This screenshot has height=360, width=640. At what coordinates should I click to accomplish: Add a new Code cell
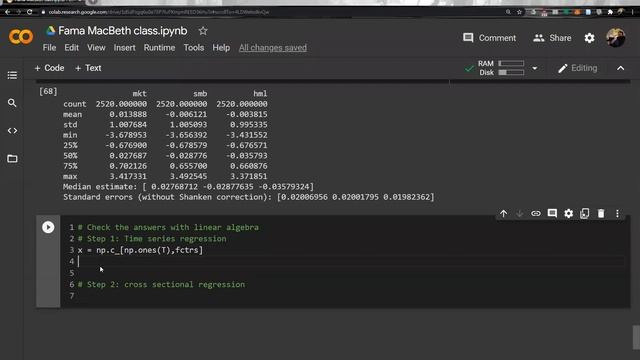click(49, 68)
